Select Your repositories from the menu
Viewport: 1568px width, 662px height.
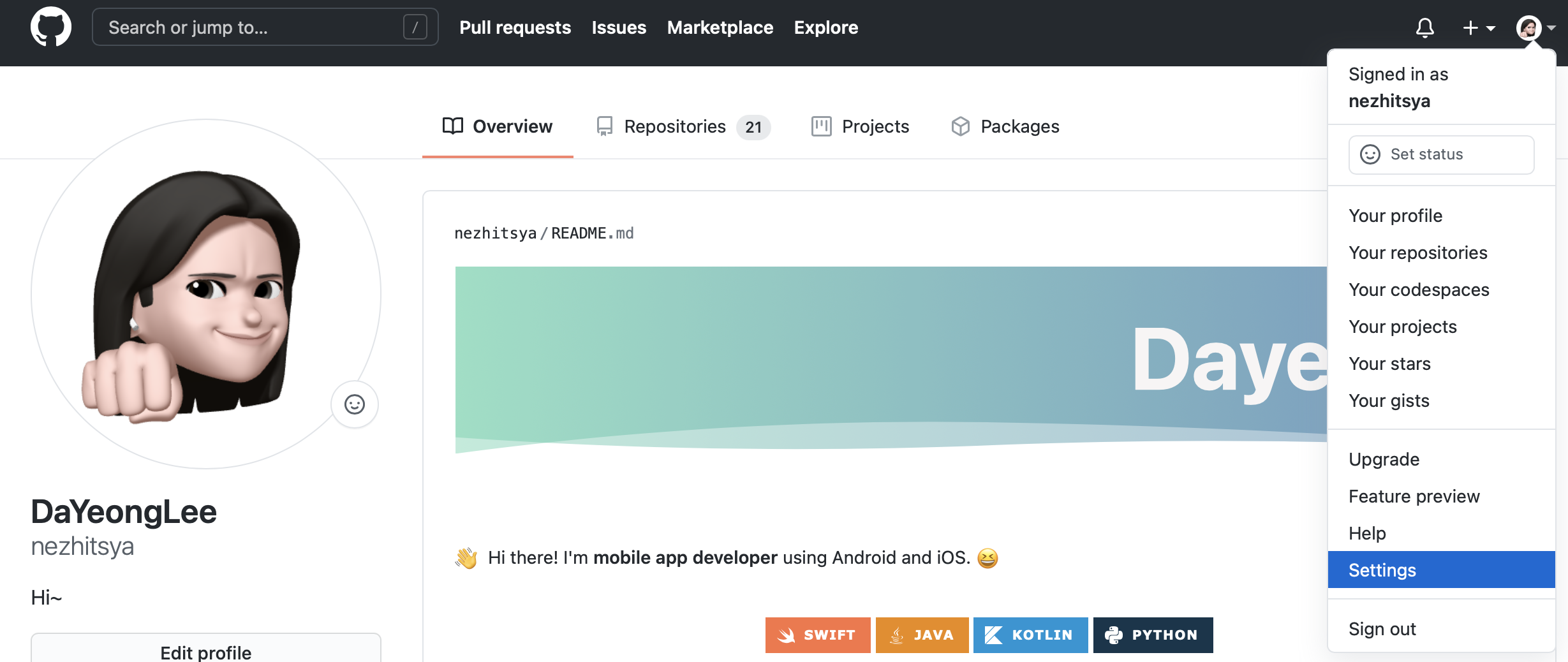click(x=1441, y=253)
